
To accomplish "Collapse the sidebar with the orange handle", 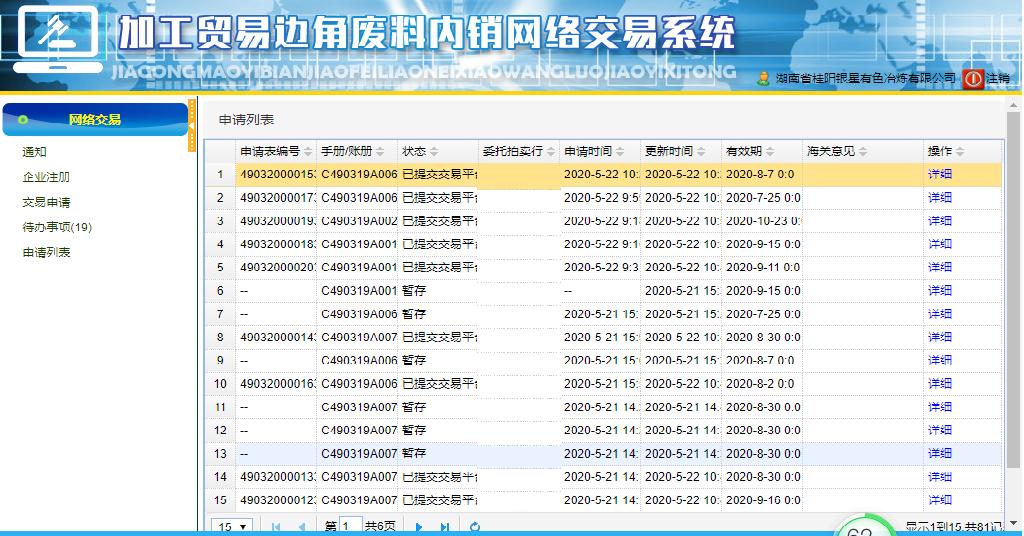I will point(191,125).
